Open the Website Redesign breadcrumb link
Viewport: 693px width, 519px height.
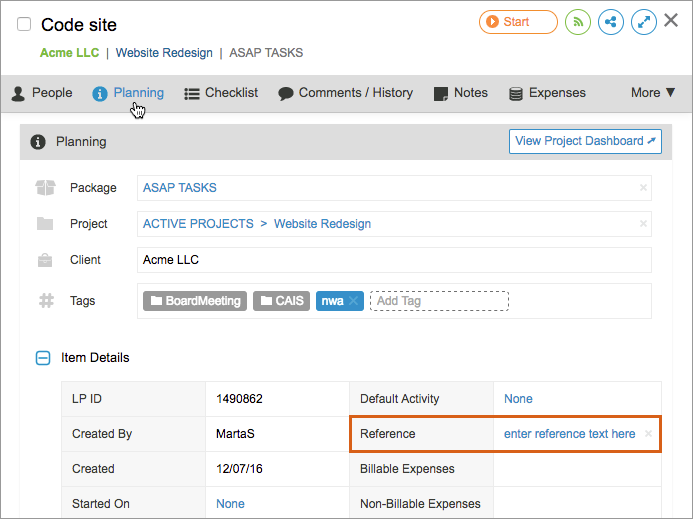[x=164, y=53]
